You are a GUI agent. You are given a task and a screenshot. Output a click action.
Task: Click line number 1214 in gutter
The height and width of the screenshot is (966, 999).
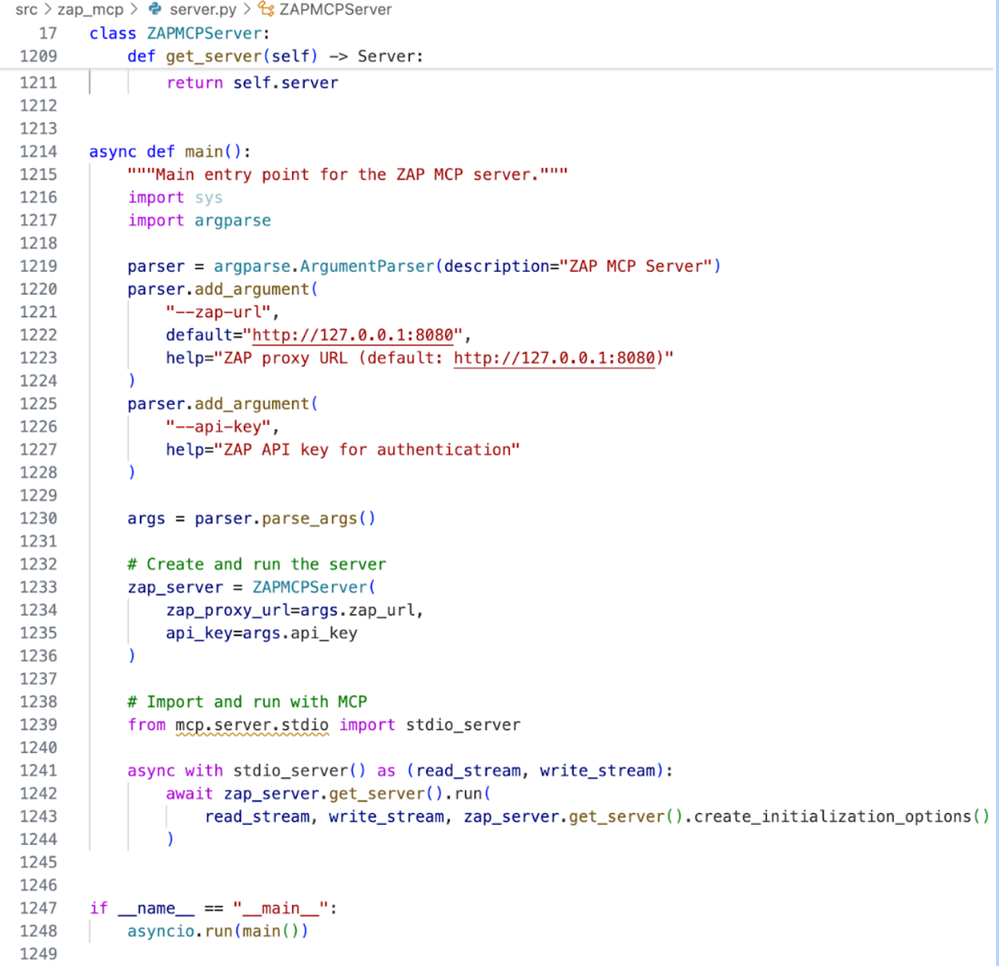(38, 152)
